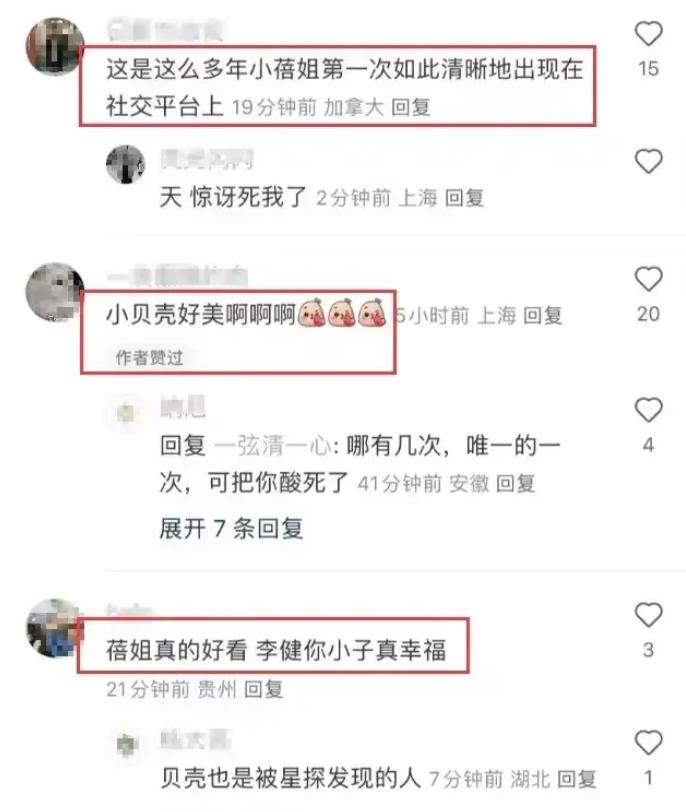The width and height of the screenshot is (686, 812).
Task: Like the comment with 15 likes
Action: coord(648,34)
